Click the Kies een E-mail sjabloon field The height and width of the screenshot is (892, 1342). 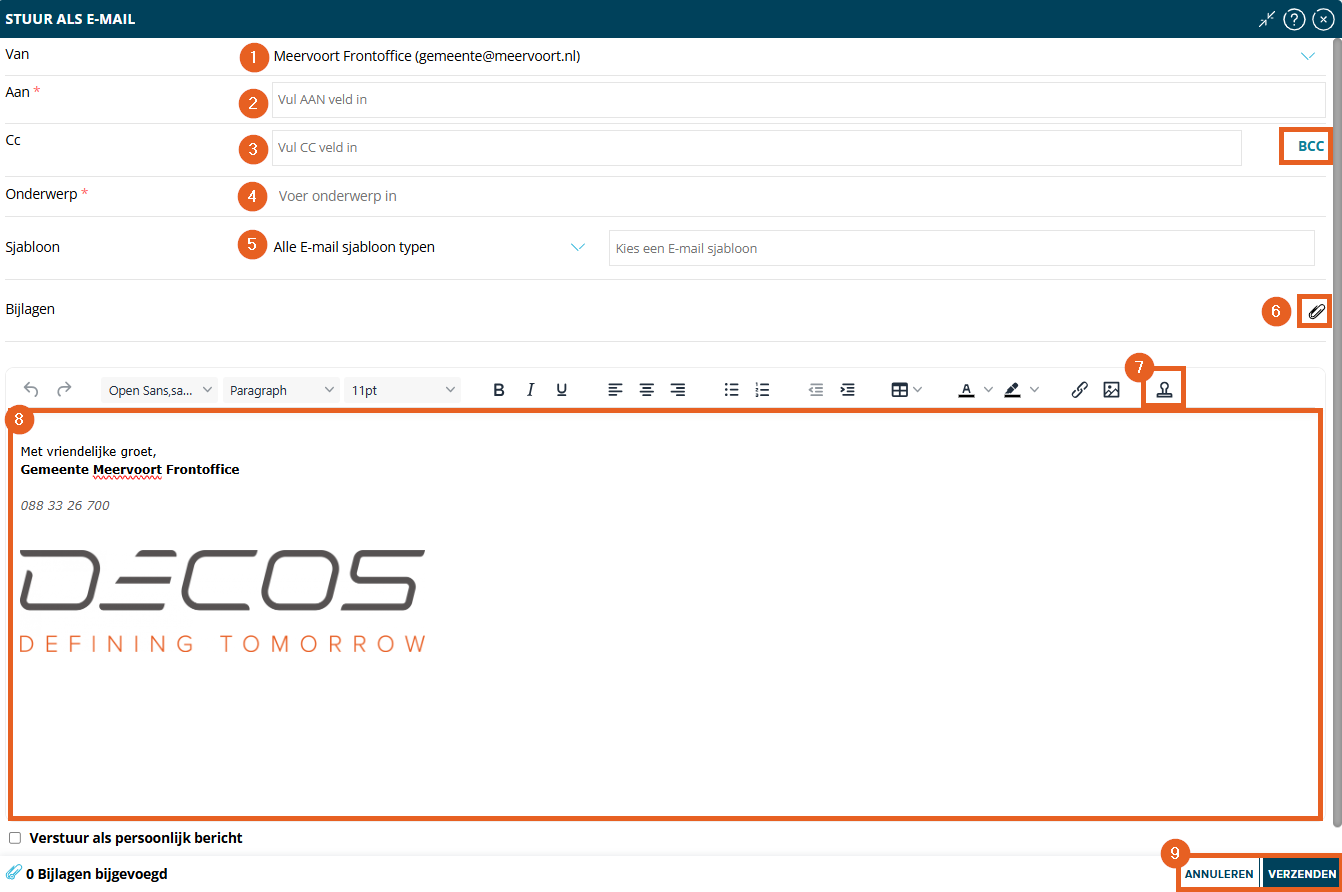pyautogui.click(x=961, y=248)
